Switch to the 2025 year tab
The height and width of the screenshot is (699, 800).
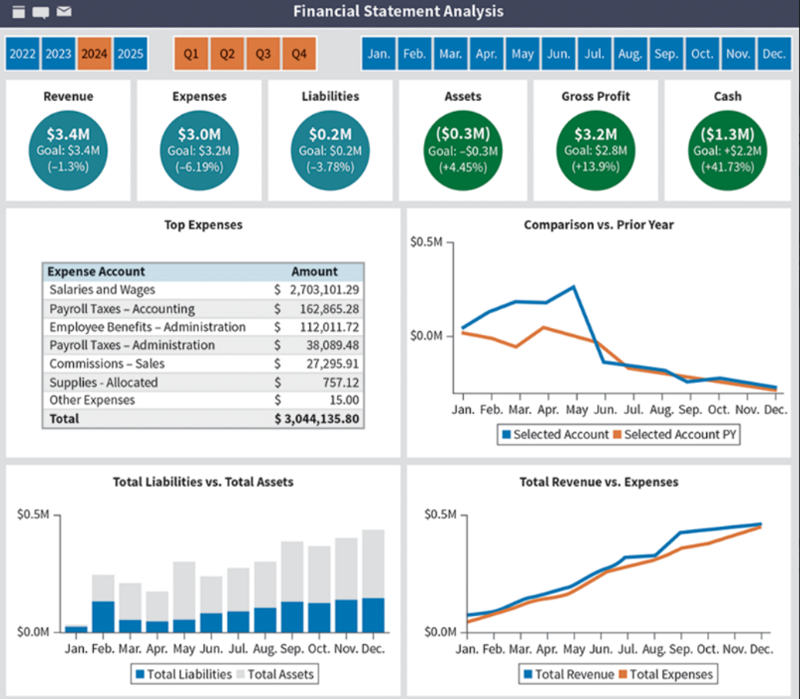tap(130, 53)
